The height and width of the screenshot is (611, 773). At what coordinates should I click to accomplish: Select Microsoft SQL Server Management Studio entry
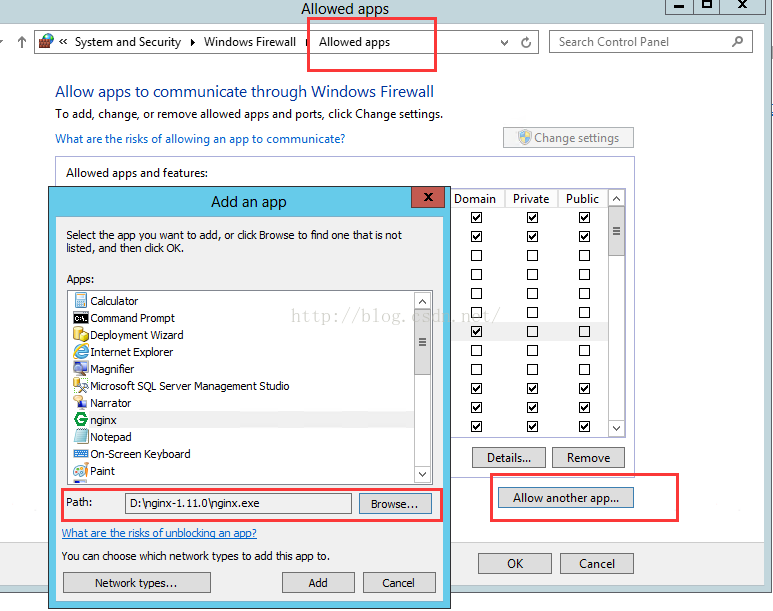243,386
